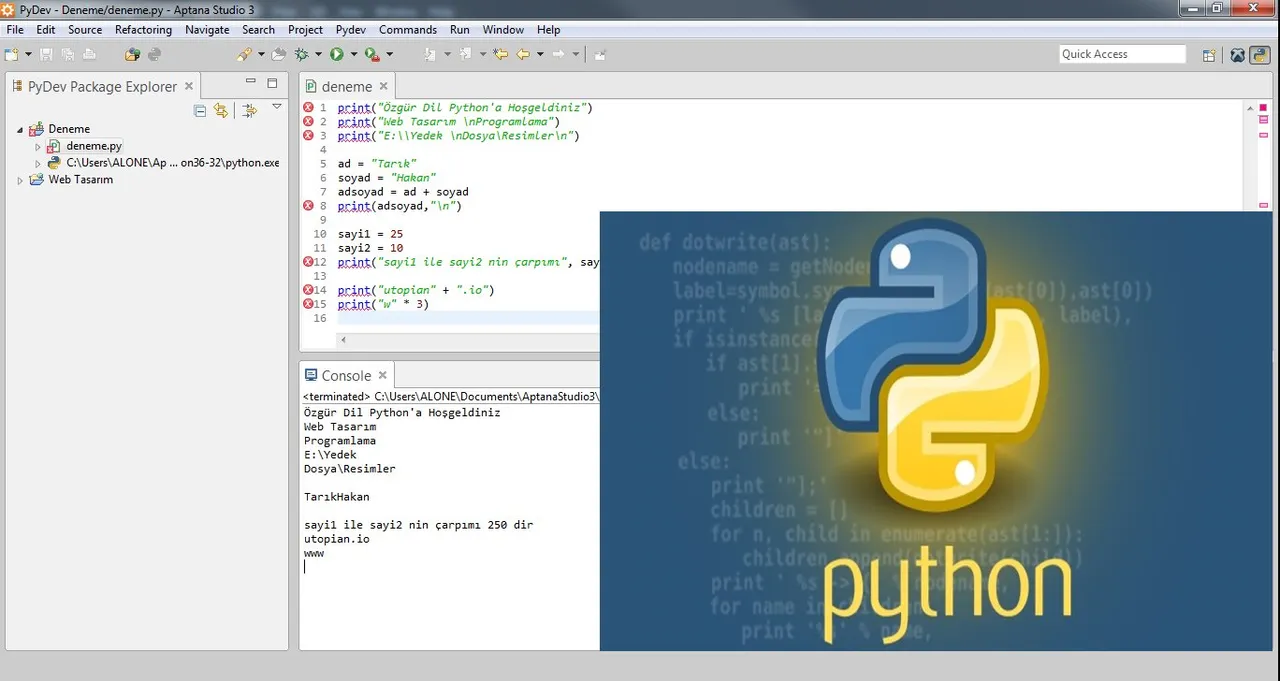Image resolution: width=1280 pixels, height=681 pixels.
Task: Maximize the PyDev Package Explorer panel
Action: (x=273, y=83)
